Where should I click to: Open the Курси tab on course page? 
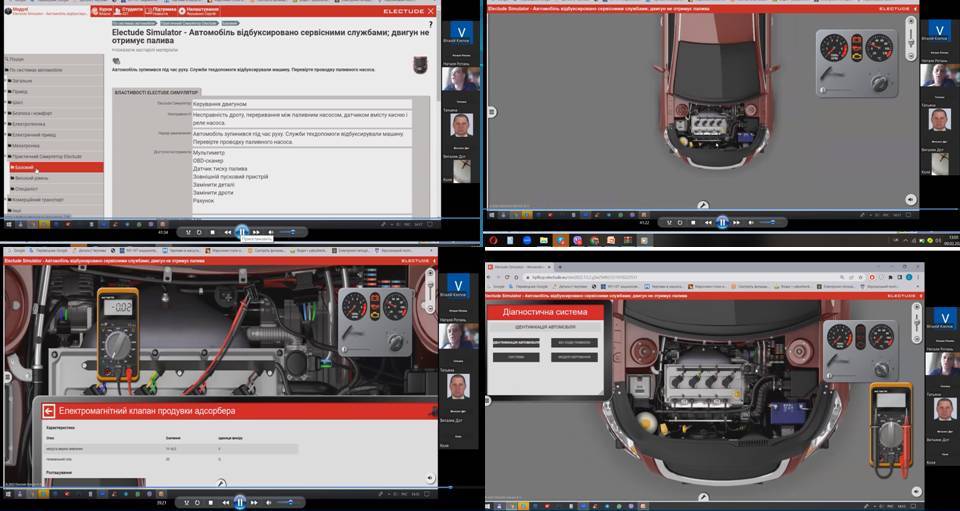[102, 11]
